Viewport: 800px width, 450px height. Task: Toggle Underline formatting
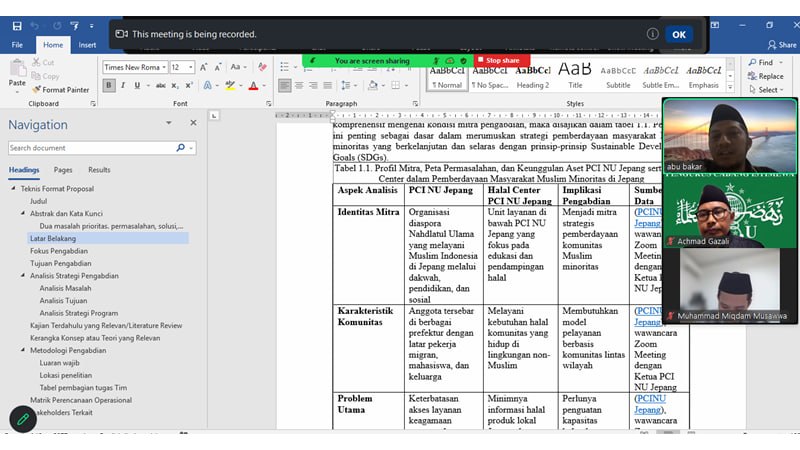(138, 86)
